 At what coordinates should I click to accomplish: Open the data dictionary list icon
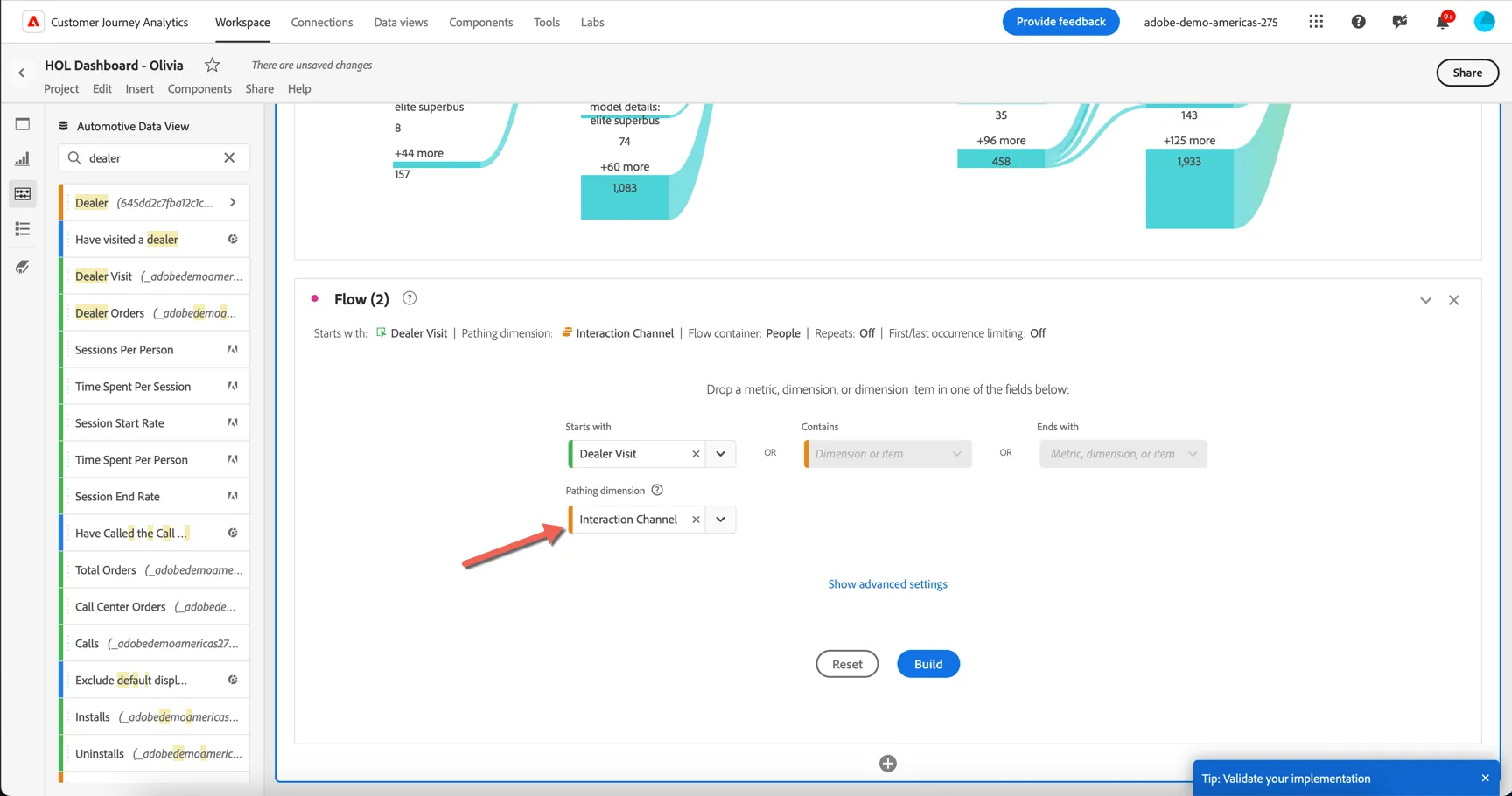[23, 229]
